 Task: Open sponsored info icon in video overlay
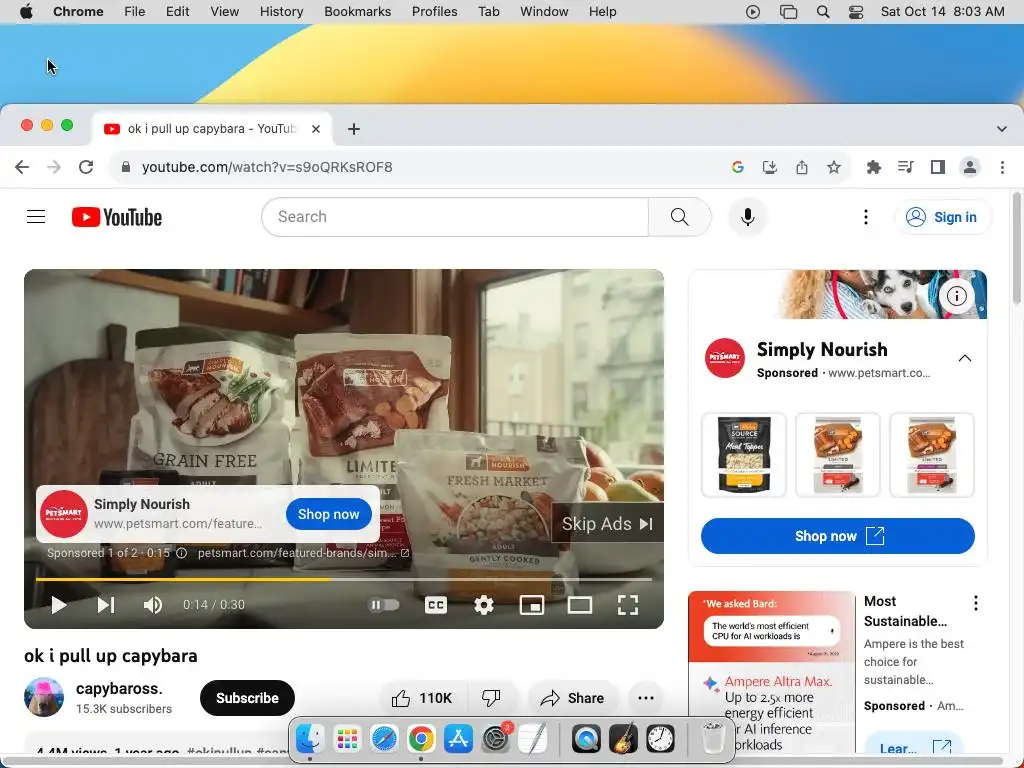182,552
